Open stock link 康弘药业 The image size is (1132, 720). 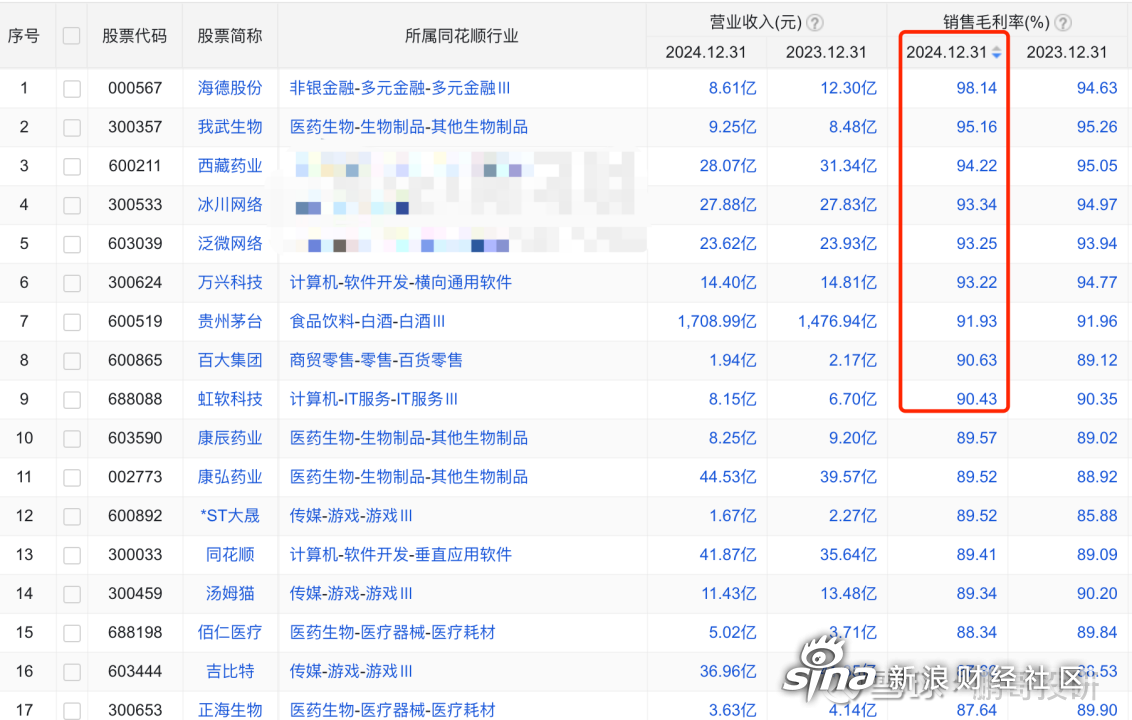point(230,477)
